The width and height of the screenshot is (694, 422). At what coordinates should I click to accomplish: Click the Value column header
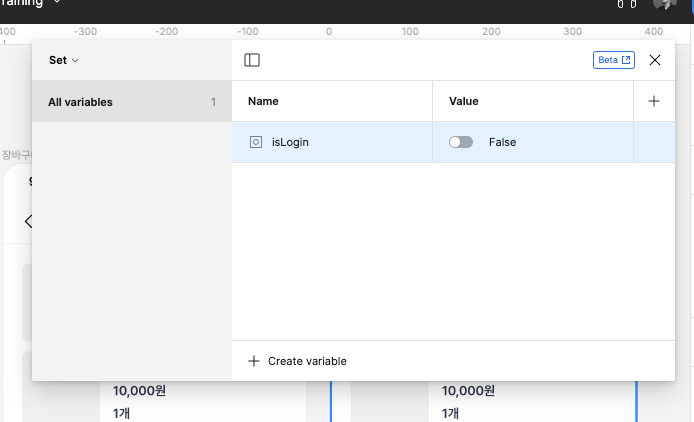click(x=463, y=101)
